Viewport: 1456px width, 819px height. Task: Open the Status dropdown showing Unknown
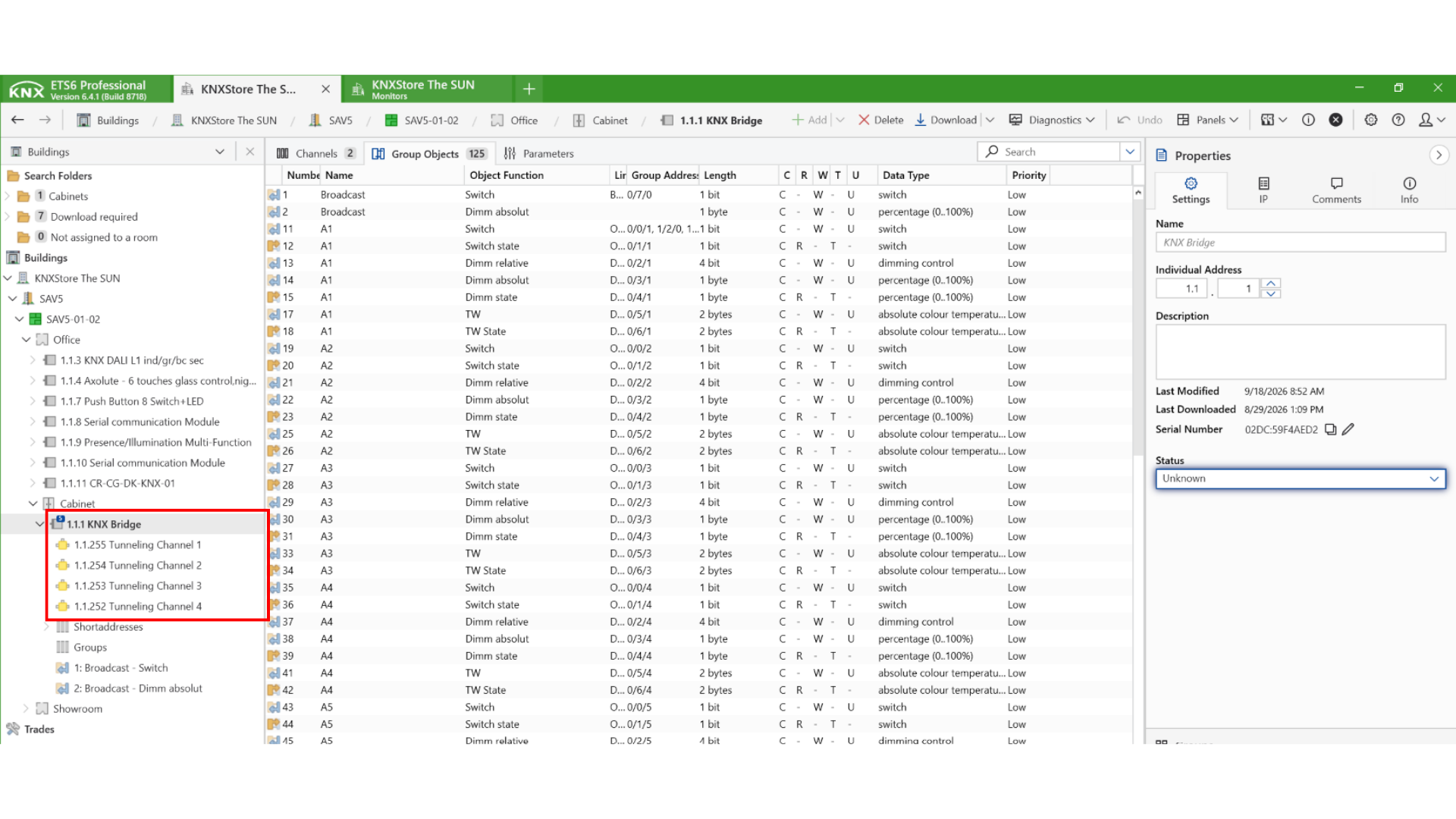1301,479
